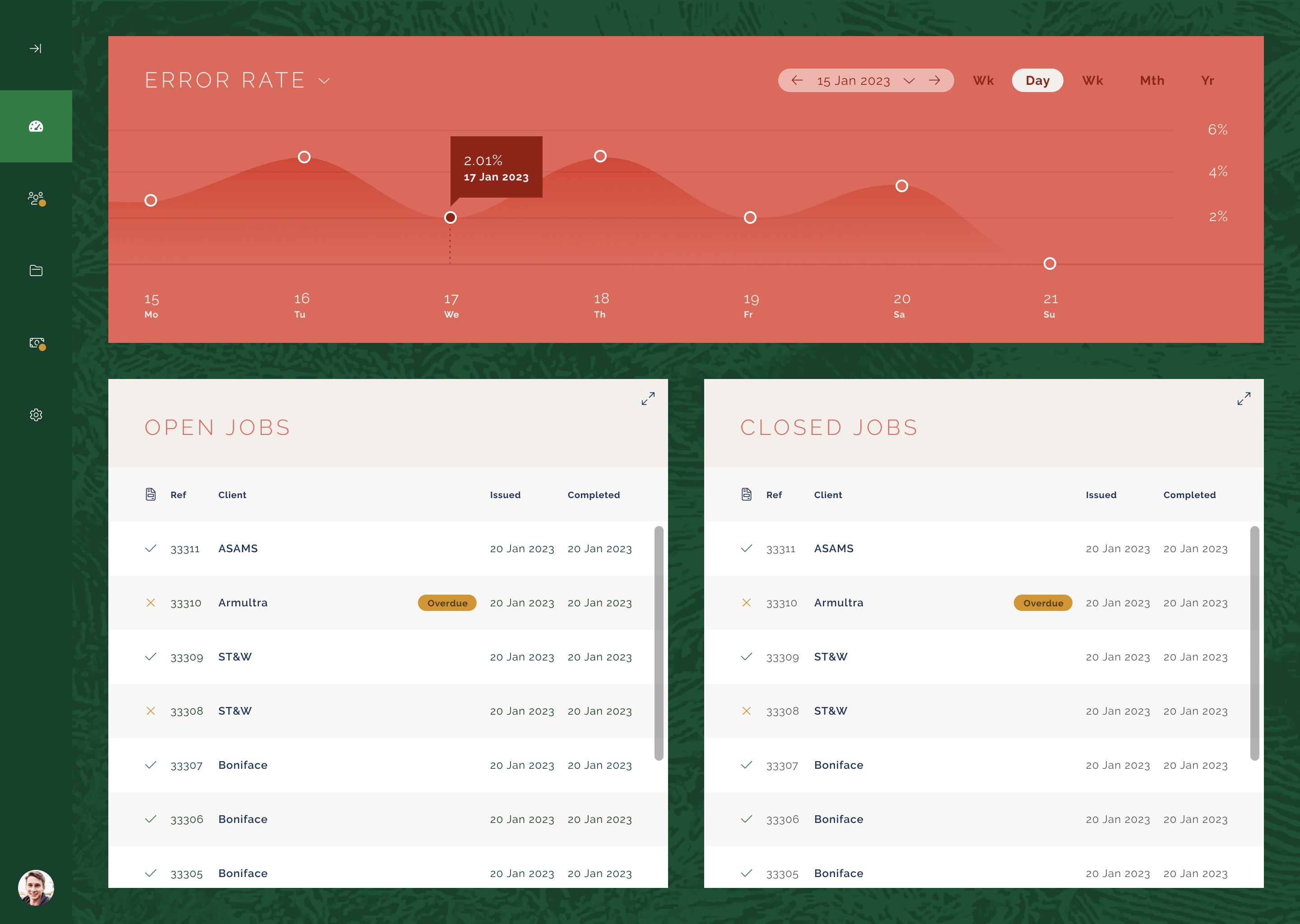Open the 15 Jan 2023 date dropdown
Screen dimensions: 1300x924
(909, 81)
